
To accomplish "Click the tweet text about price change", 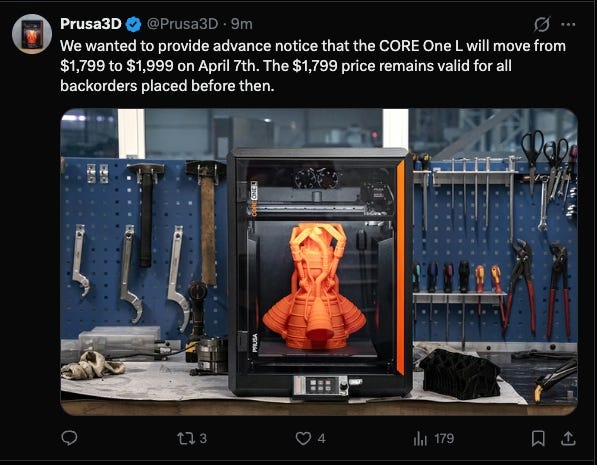I will [313, 66].
